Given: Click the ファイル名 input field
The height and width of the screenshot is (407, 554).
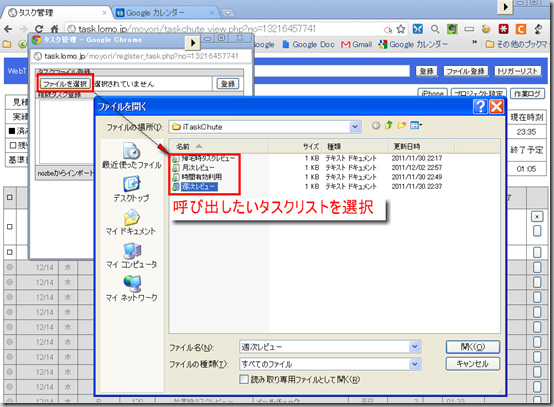Looking at the screenshot, I should tap(325, 347).
